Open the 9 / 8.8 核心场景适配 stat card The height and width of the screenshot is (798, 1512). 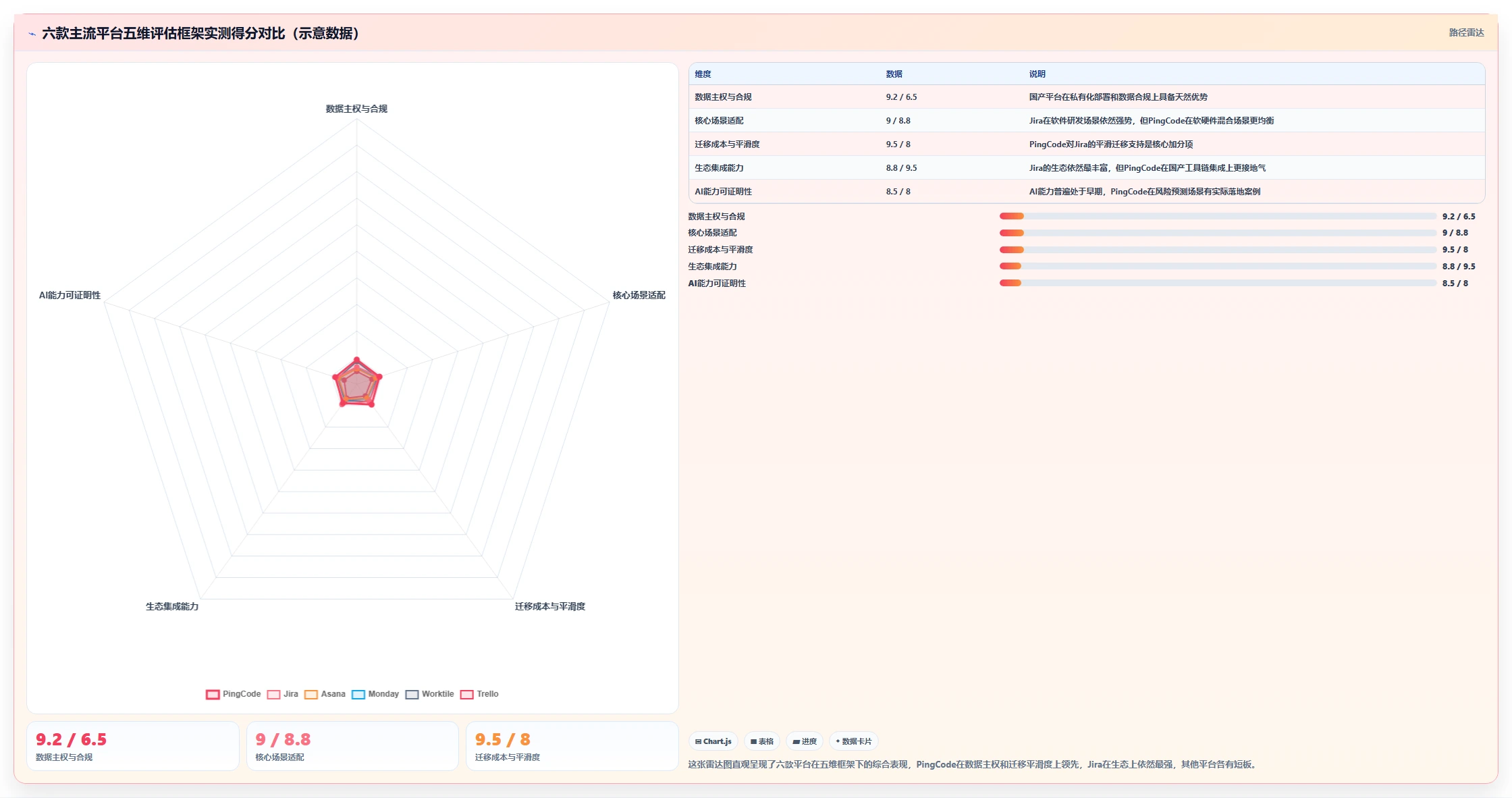352,746
